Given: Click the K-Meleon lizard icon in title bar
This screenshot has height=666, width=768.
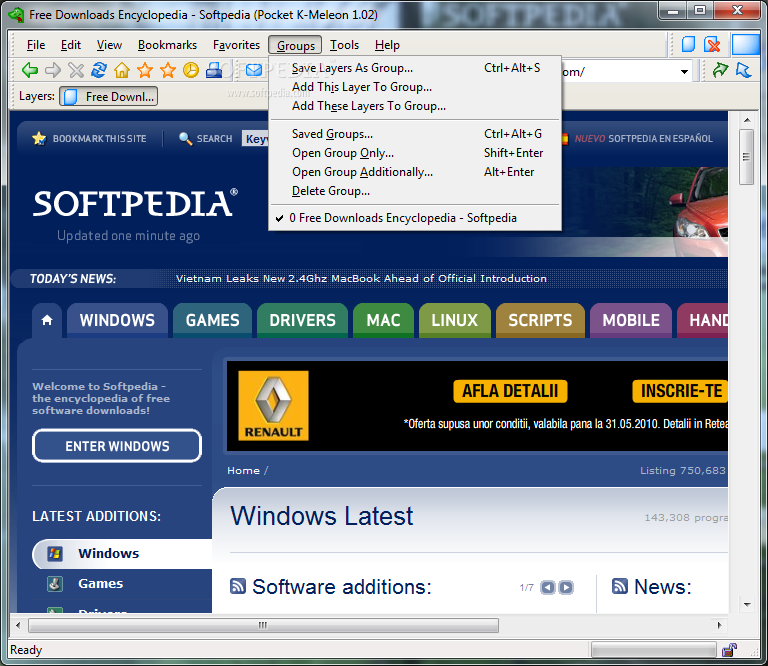Looking at the screenshot, I should [17, 15].
